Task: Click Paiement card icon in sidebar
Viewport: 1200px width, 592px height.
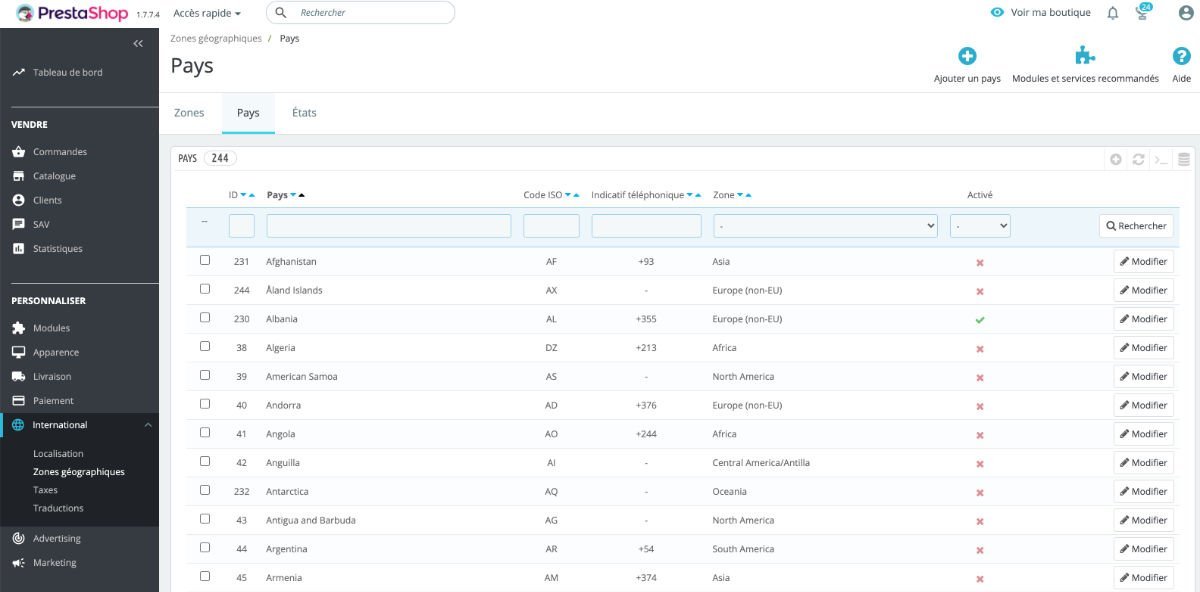Action: point(18,400)
